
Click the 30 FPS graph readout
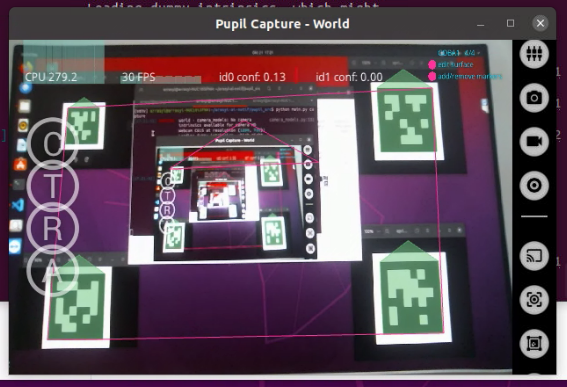[x=138, y=77]
